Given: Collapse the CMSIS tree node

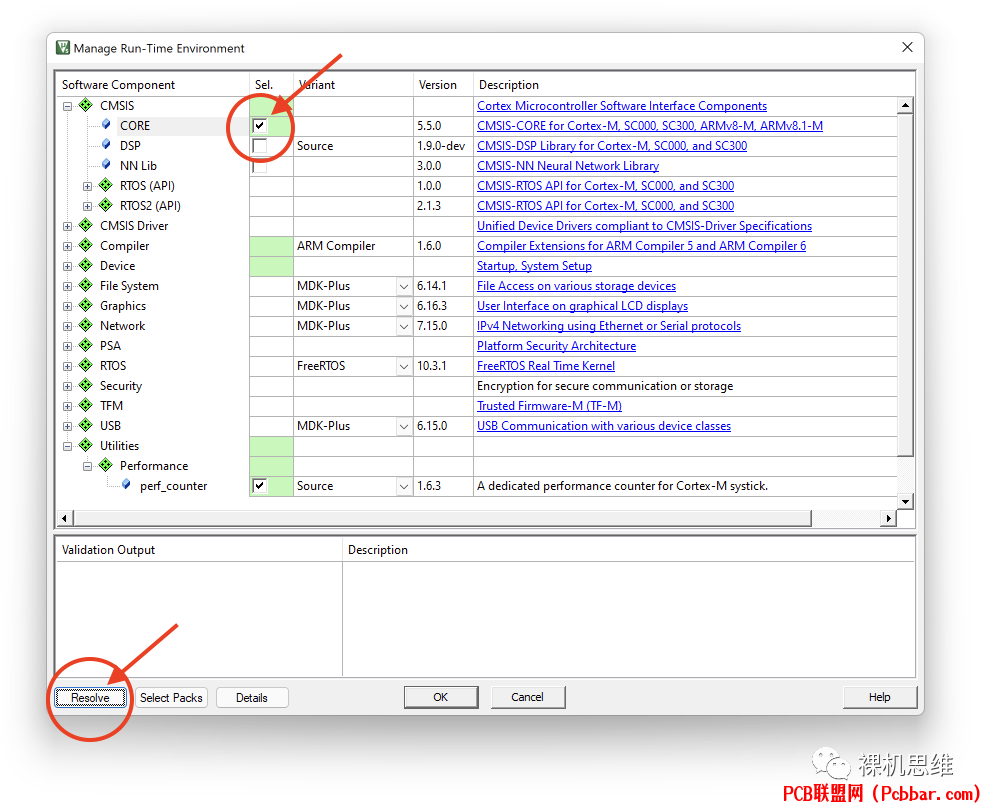Looking at the screenshot, I should click(67, 106).
